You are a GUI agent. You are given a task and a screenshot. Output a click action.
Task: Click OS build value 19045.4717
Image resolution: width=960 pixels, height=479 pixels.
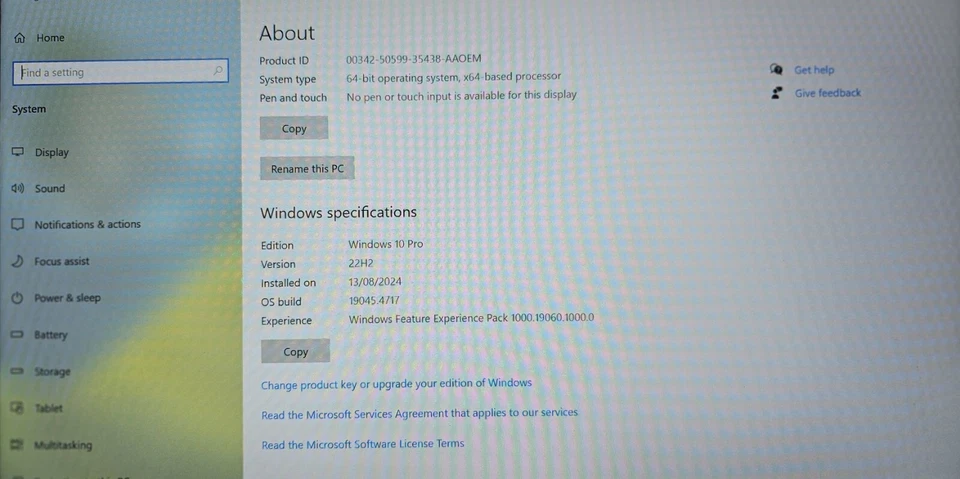click(374, 301)
